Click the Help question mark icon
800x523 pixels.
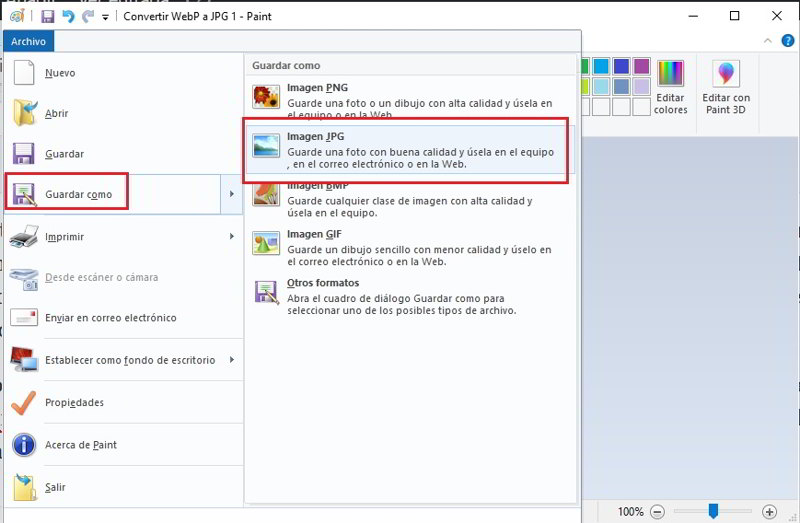785,41
